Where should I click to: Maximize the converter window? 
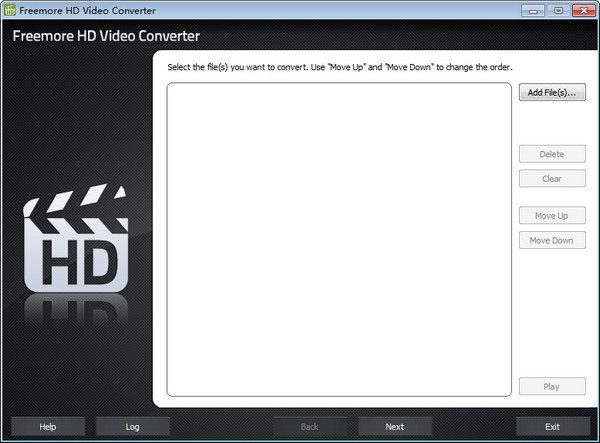point(556,10)
